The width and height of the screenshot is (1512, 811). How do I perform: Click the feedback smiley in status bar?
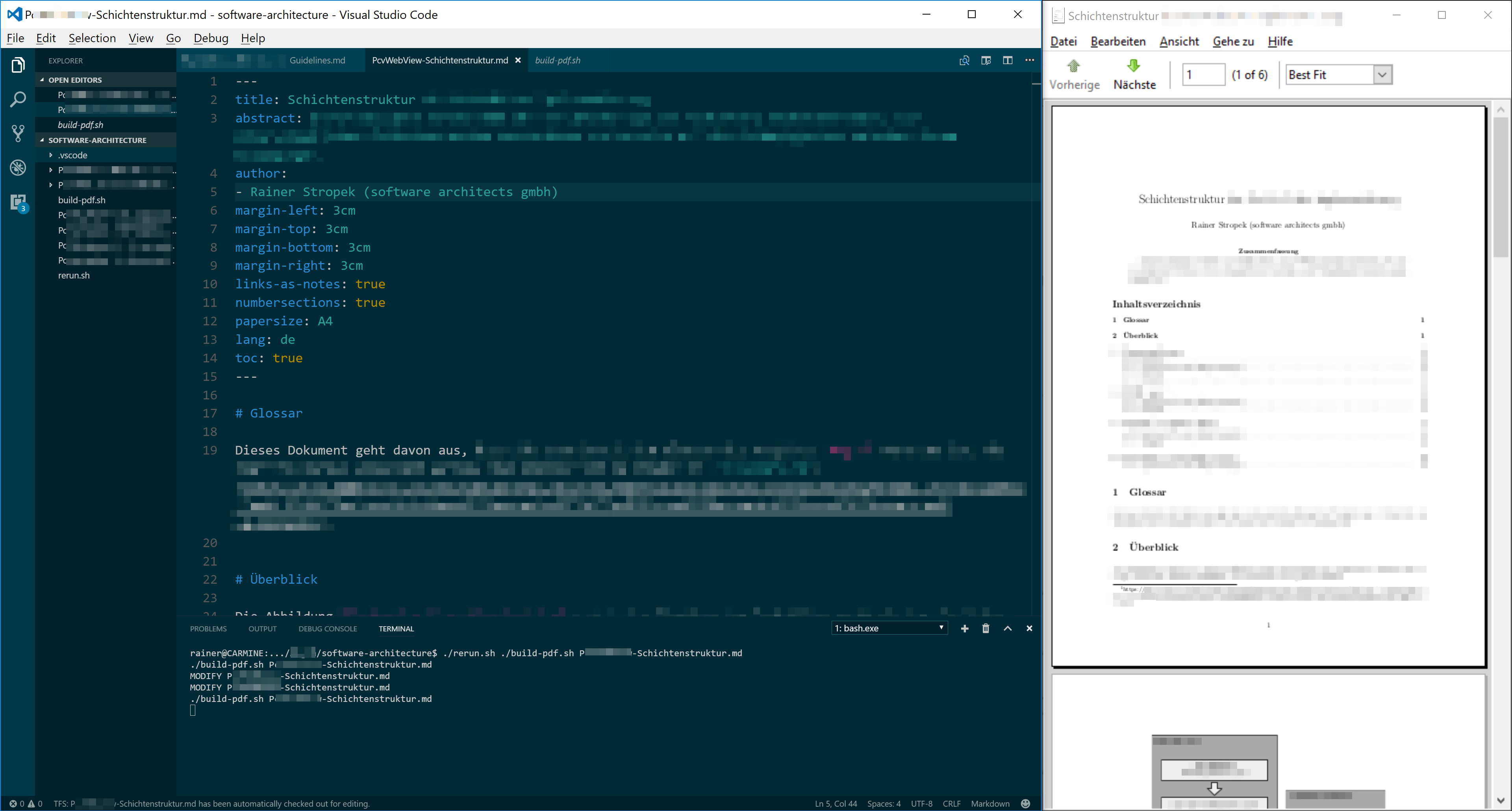coord(1025,804)
